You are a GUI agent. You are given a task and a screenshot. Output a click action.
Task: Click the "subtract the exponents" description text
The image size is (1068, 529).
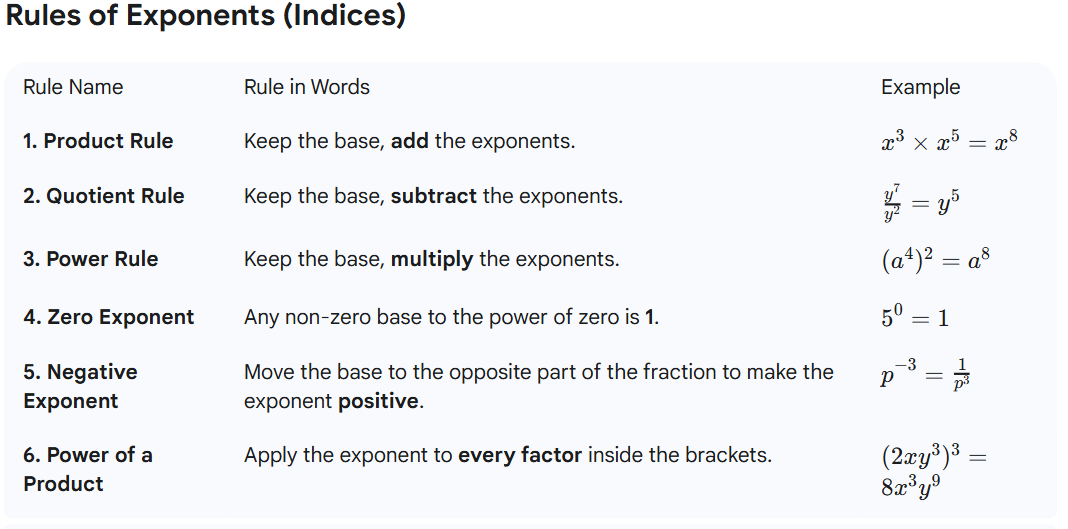pos(433,196)
